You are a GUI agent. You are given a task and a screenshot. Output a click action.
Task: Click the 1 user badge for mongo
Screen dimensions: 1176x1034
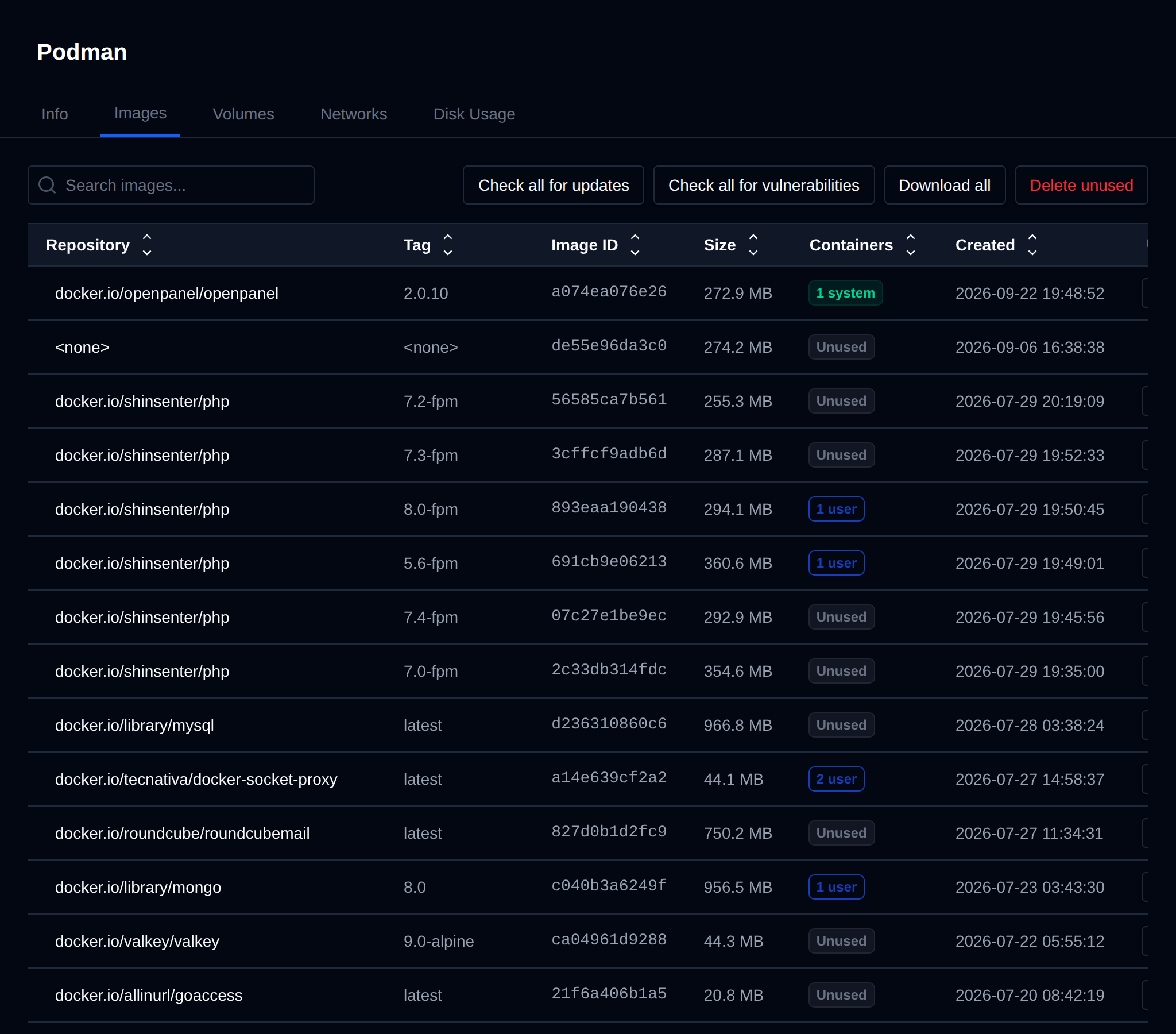(x=836, y=887)
